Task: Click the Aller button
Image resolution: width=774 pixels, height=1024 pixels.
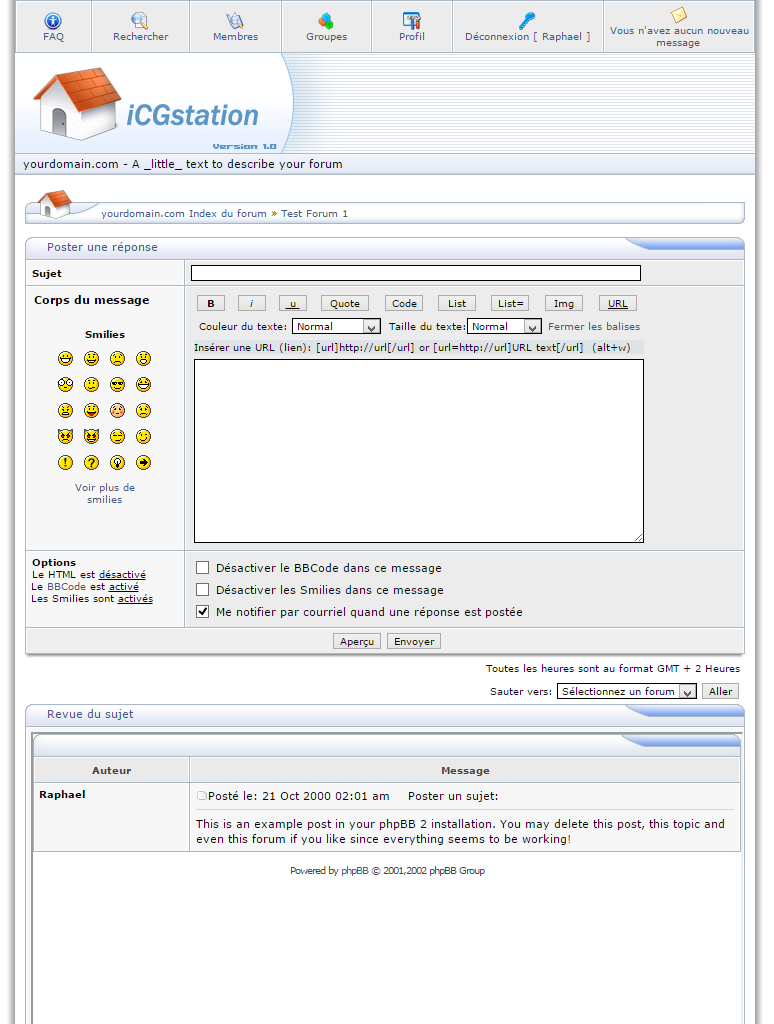Action: pos(720,691)
